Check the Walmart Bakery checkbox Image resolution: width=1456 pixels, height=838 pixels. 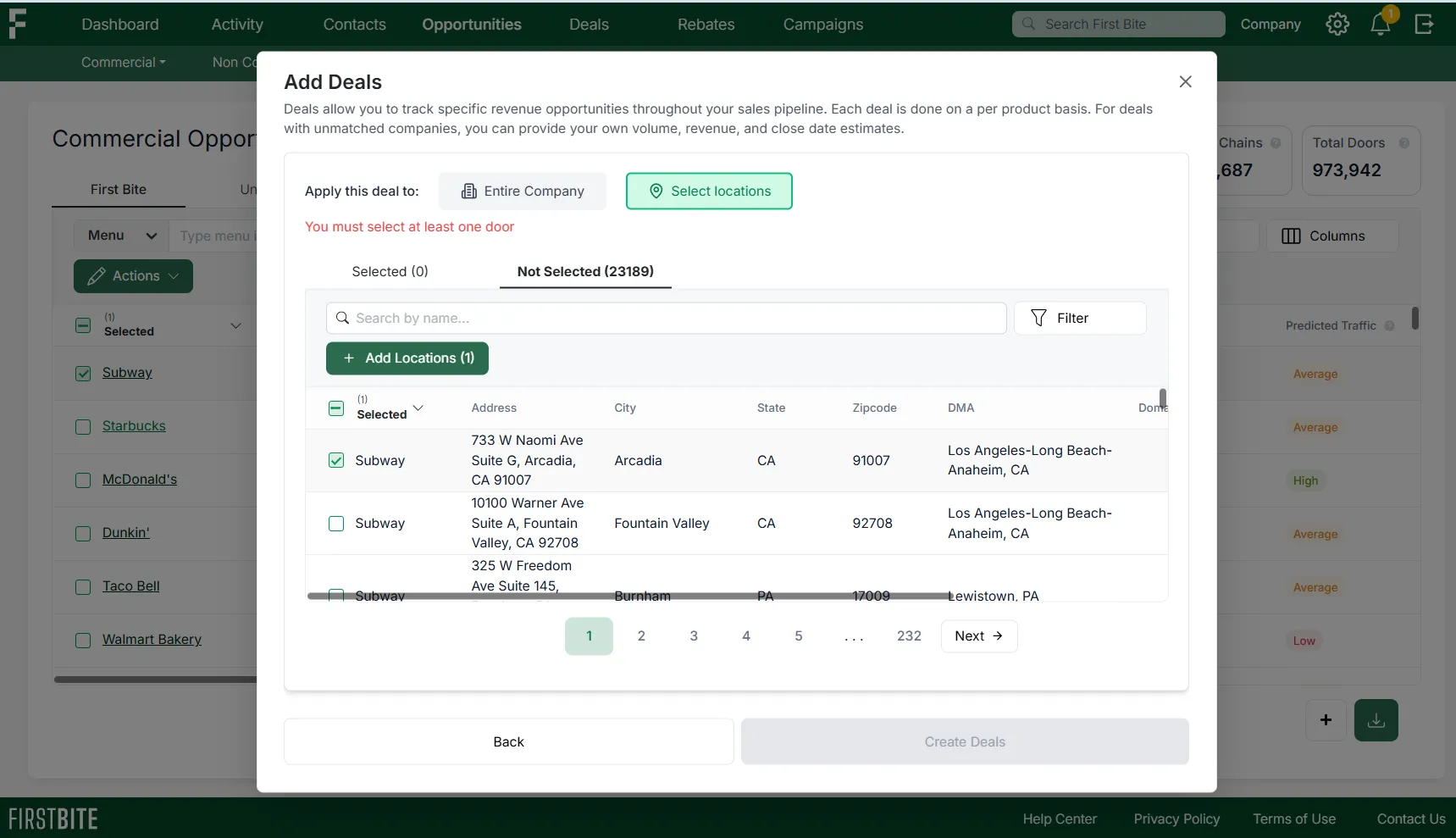coord(83,641)
